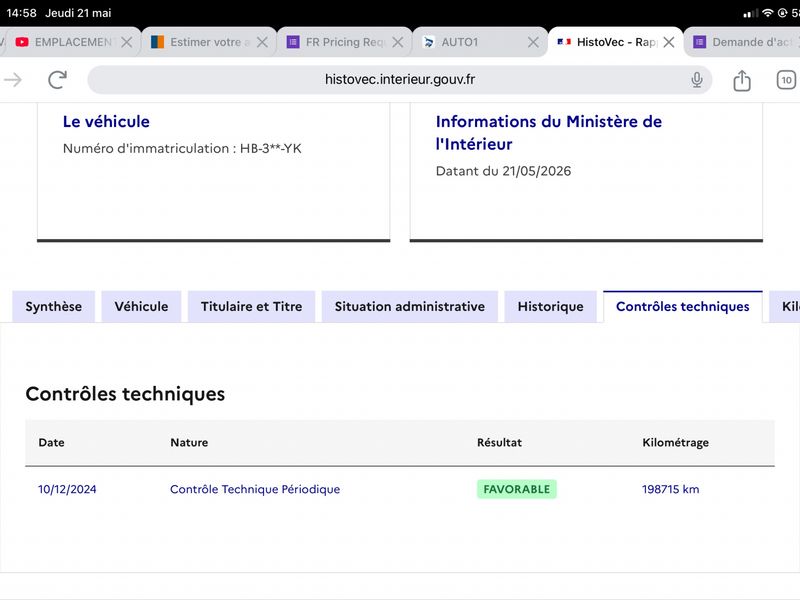800x600 pixels.
Task: Close the FR Pricing Req tab
Action: point(397,42)
